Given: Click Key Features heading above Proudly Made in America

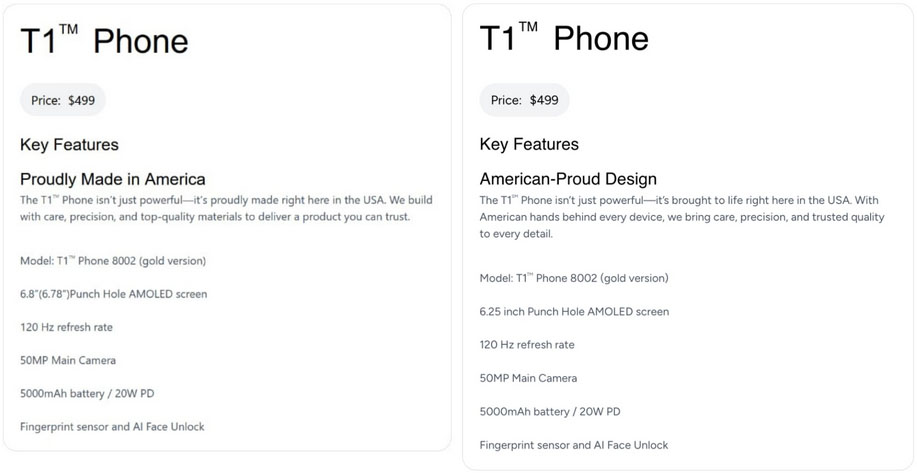Looking at the screenshot, I should click(x=69, y=145).
